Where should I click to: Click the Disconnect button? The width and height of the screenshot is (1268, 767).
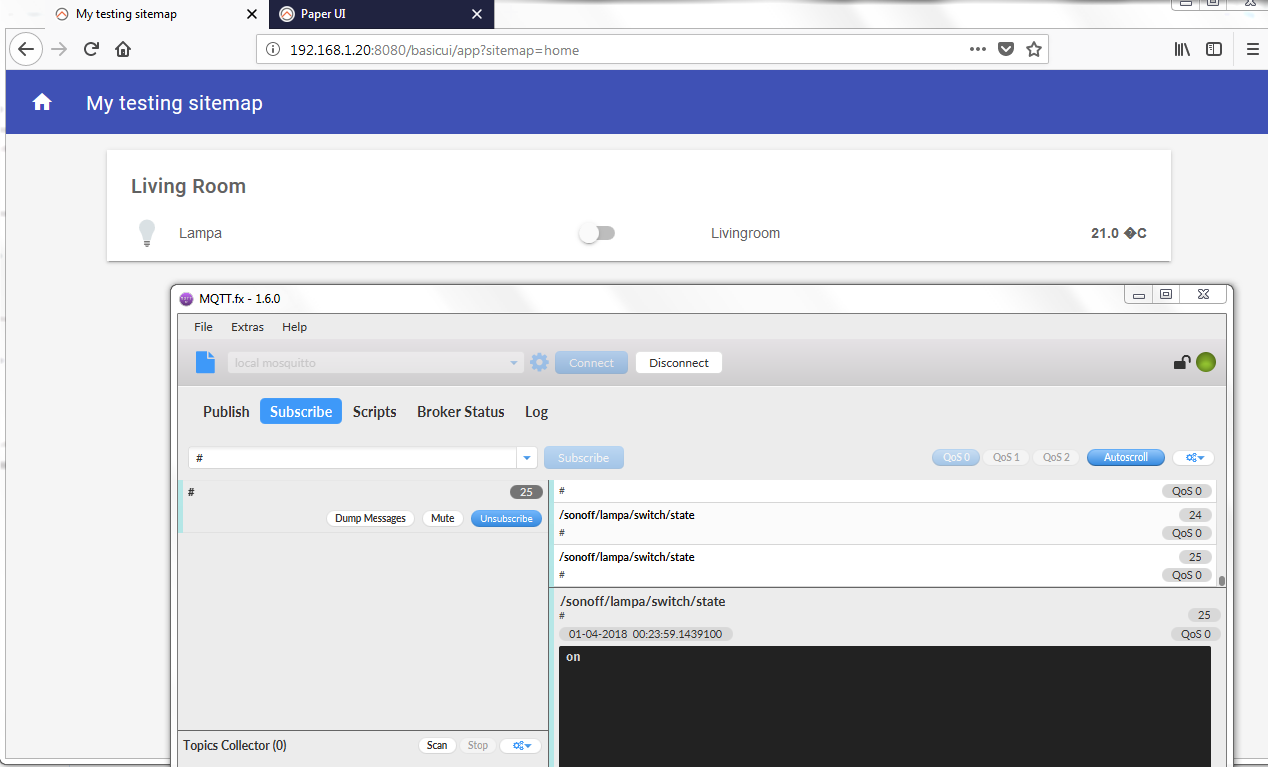pos(679,363)
